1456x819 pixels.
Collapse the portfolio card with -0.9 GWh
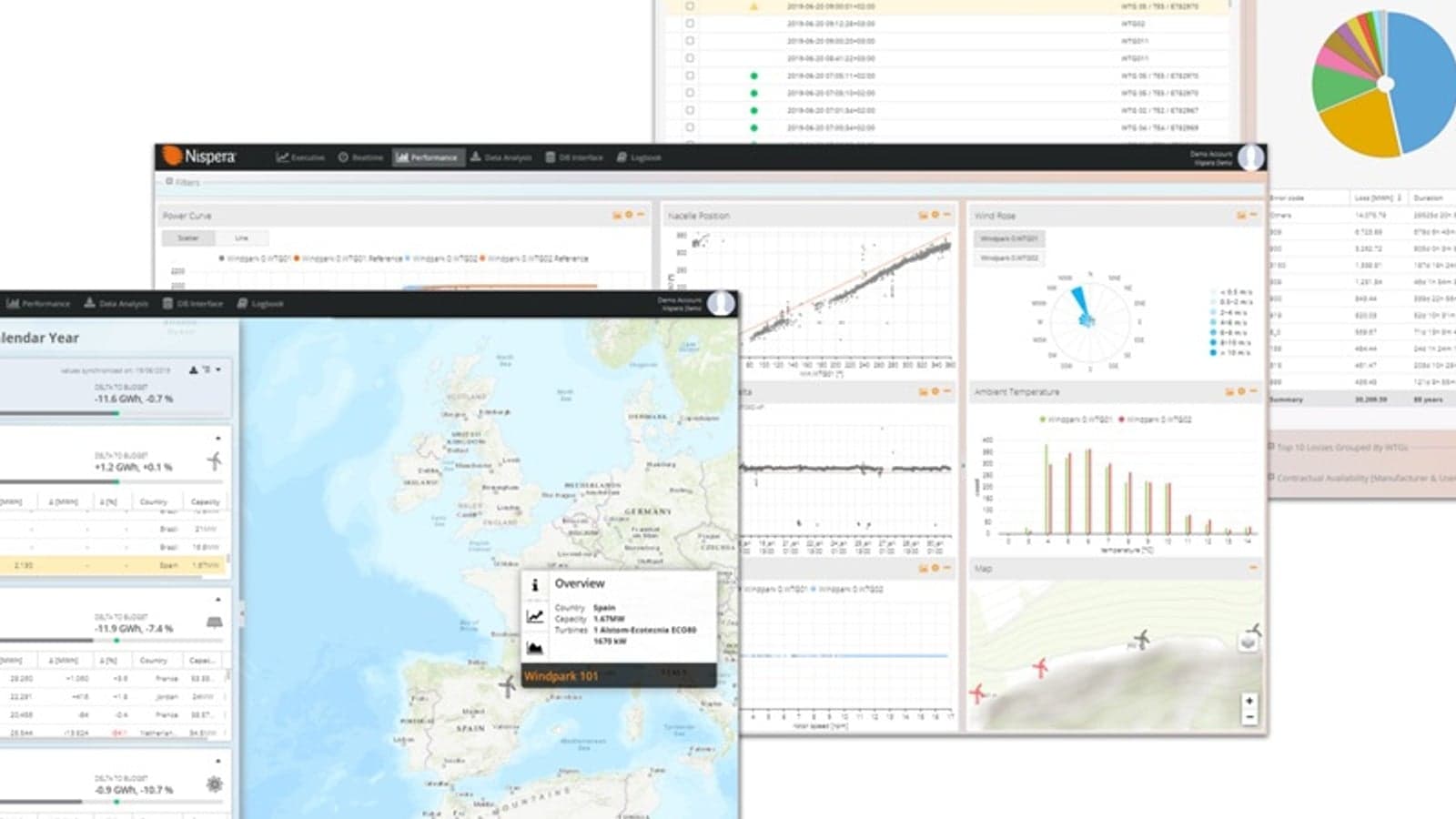click(218, 761)
